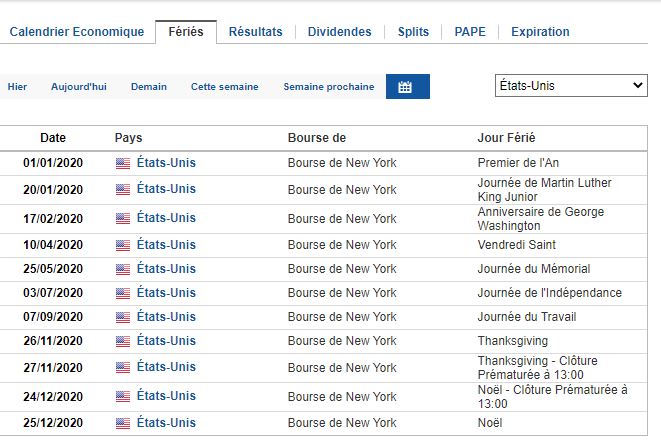The image size is (661, 442).
Task: Click the US flag in Thanksgiving row
Action: coord(123,342)
